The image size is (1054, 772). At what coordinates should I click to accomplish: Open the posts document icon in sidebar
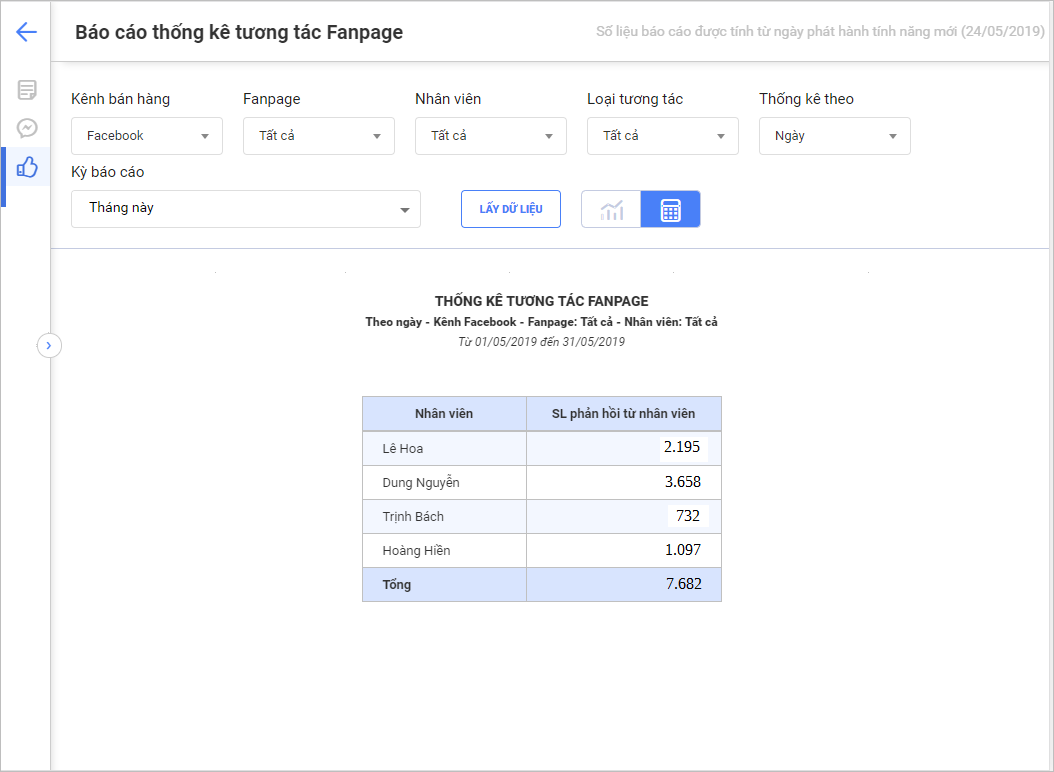27,90
